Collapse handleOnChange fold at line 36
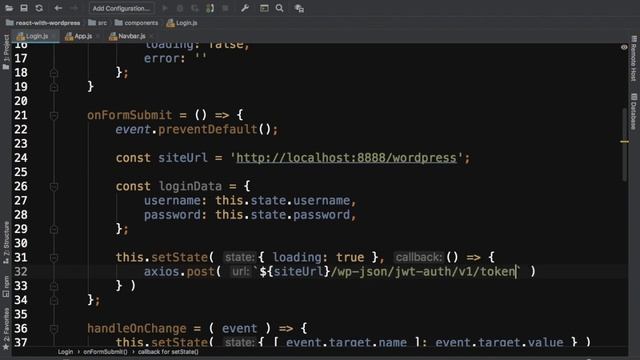Viewport: 640px width, 360px height. pyautogui.click(x=54, y=329)
